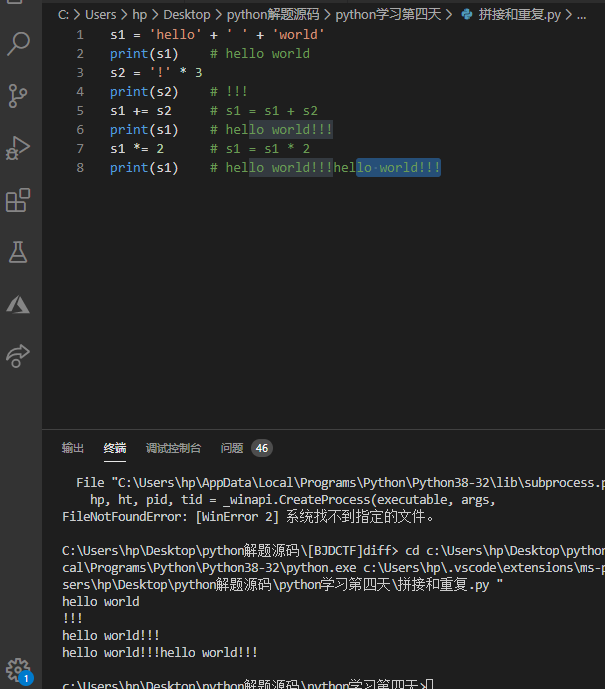Click the Python file icon in breadcrumb

(x=466, y=15)
